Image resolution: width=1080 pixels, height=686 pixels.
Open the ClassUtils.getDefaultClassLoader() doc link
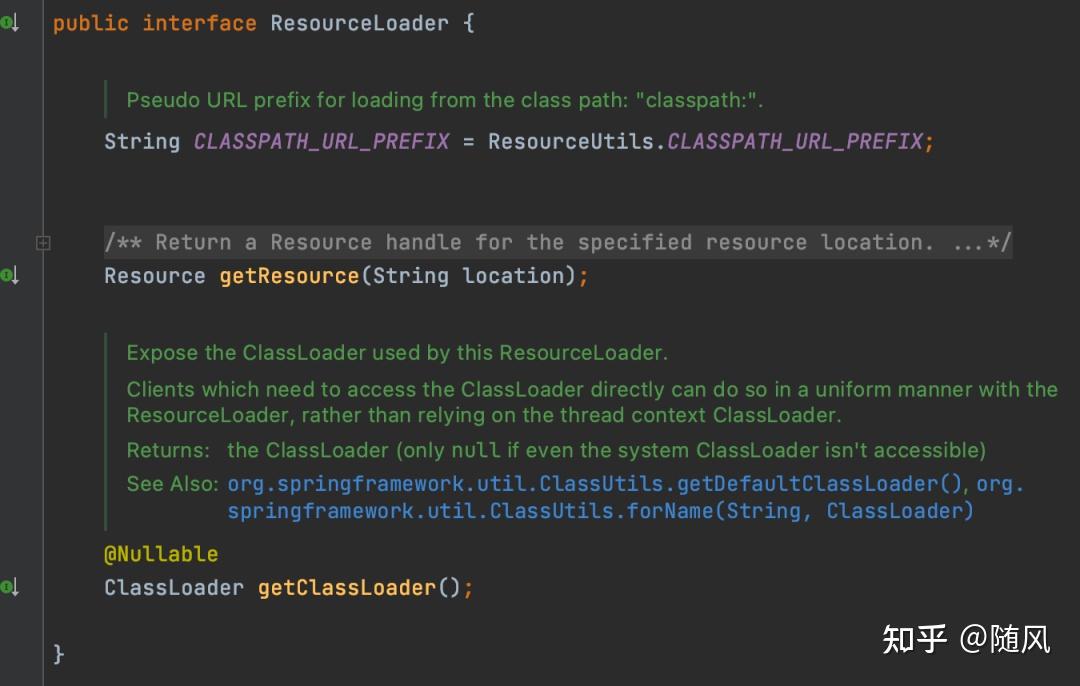coord(596,484)
